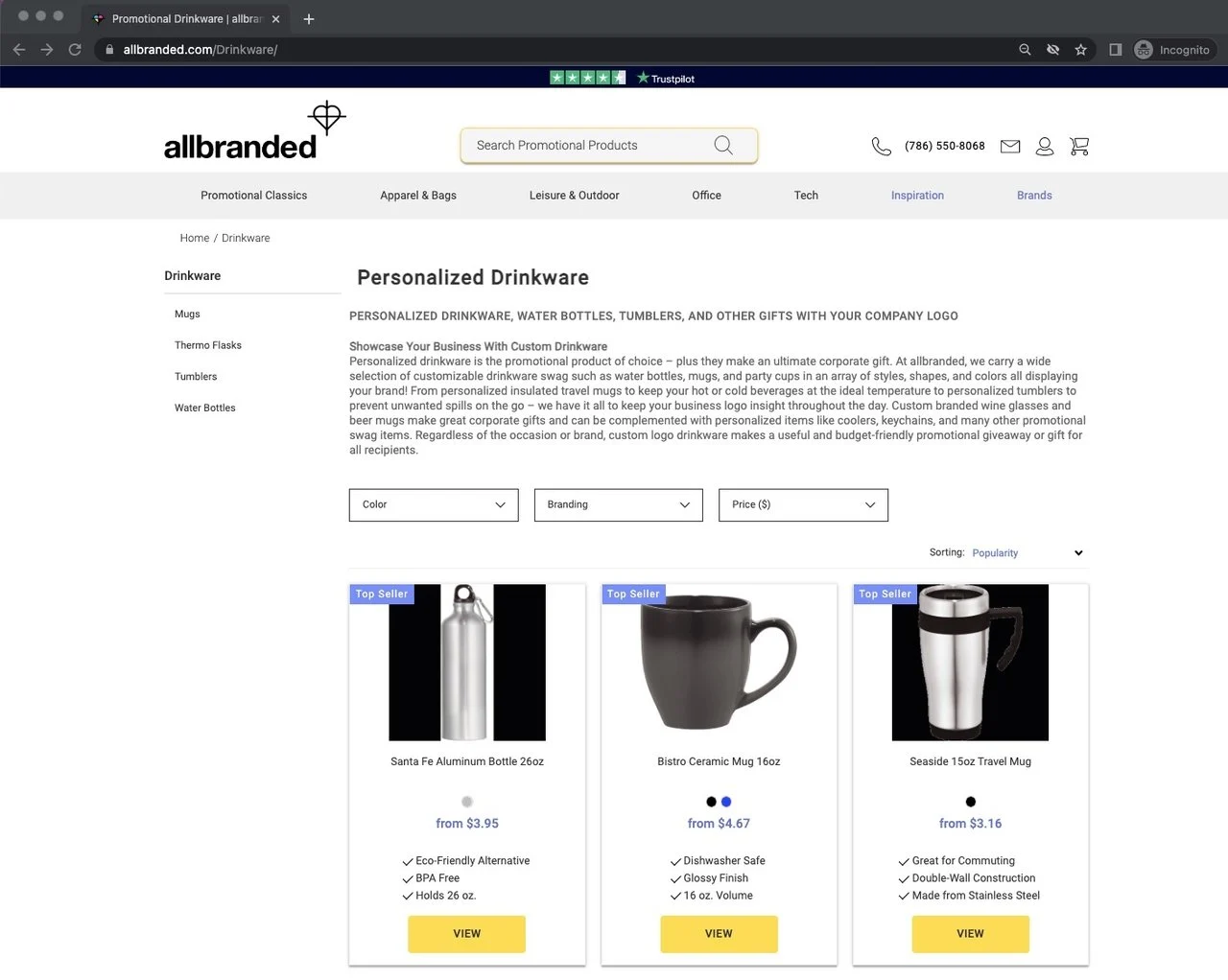This screenshot has width=1228, height=980.
Task: Open the user account icon
Action: (x=1045, y=146)
